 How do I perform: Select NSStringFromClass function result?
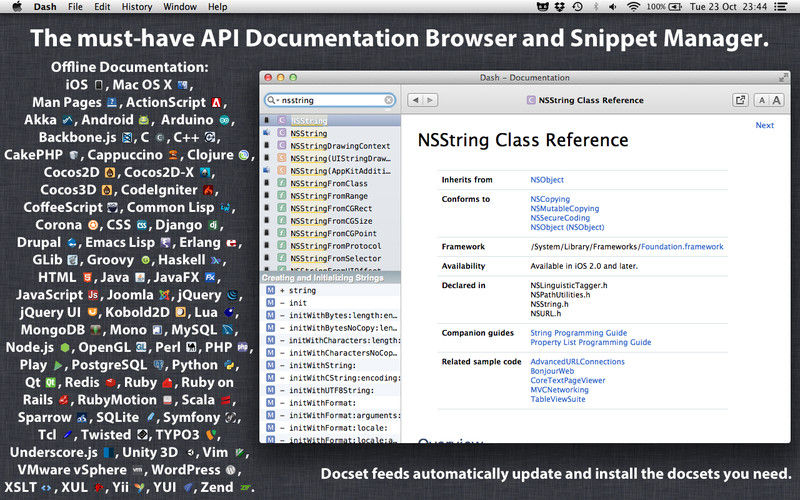(330, 183)
